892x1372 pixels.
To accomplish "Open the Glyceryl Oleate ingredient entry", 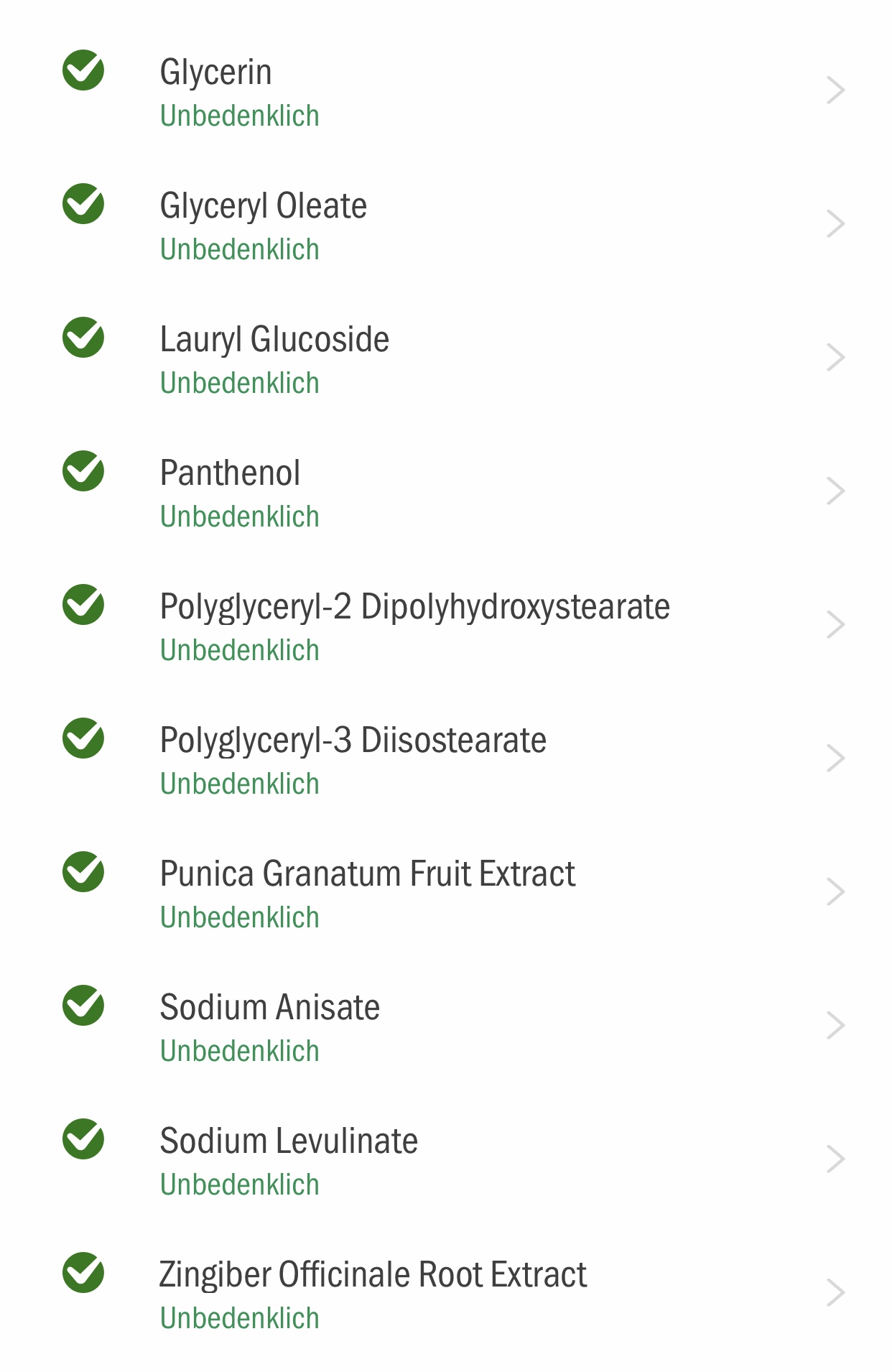I will [x=446, y=224].
